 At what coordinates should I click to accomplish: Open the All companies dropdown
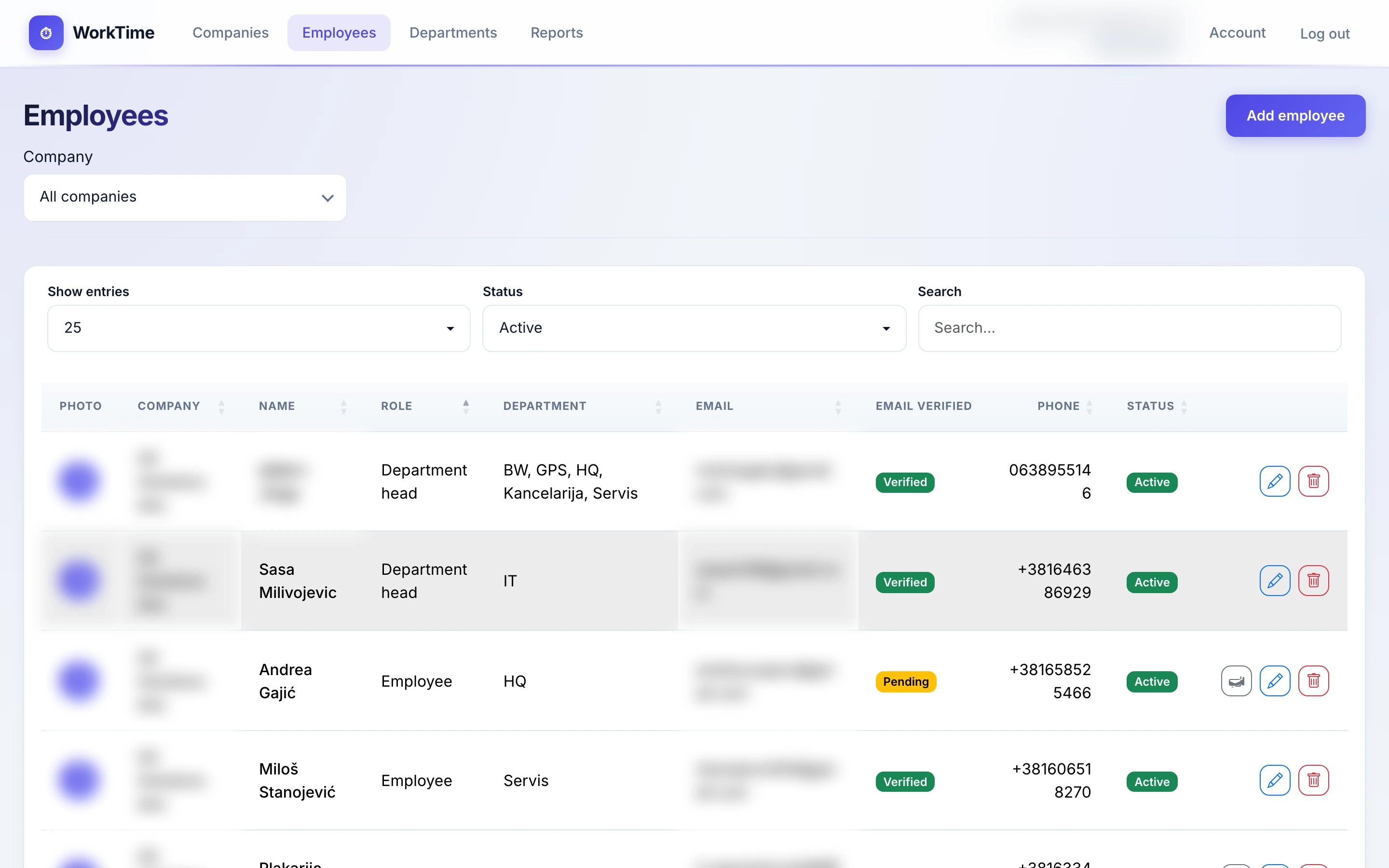pyautogui.click(x=185, y=198)
